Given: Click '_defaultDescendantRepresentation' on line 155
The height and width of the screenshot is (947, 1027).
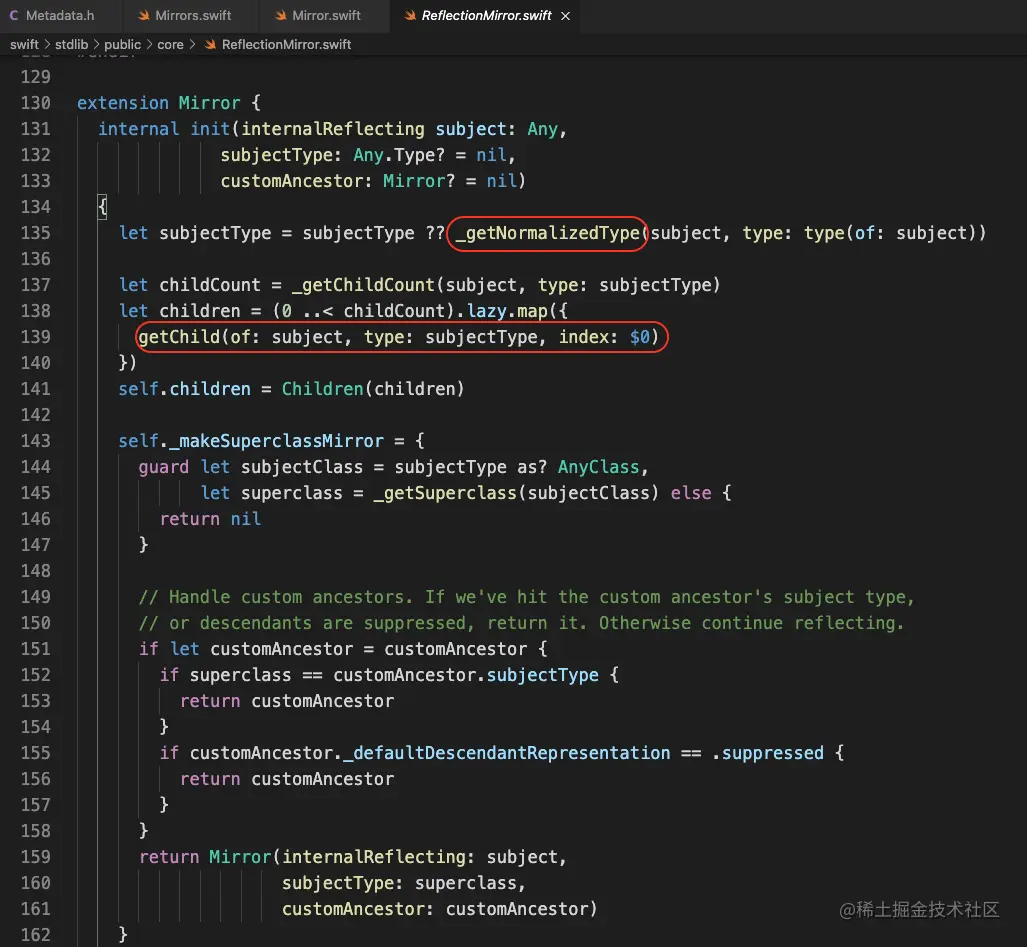Looking at the screenshot, I should click(x=507, y=753).
